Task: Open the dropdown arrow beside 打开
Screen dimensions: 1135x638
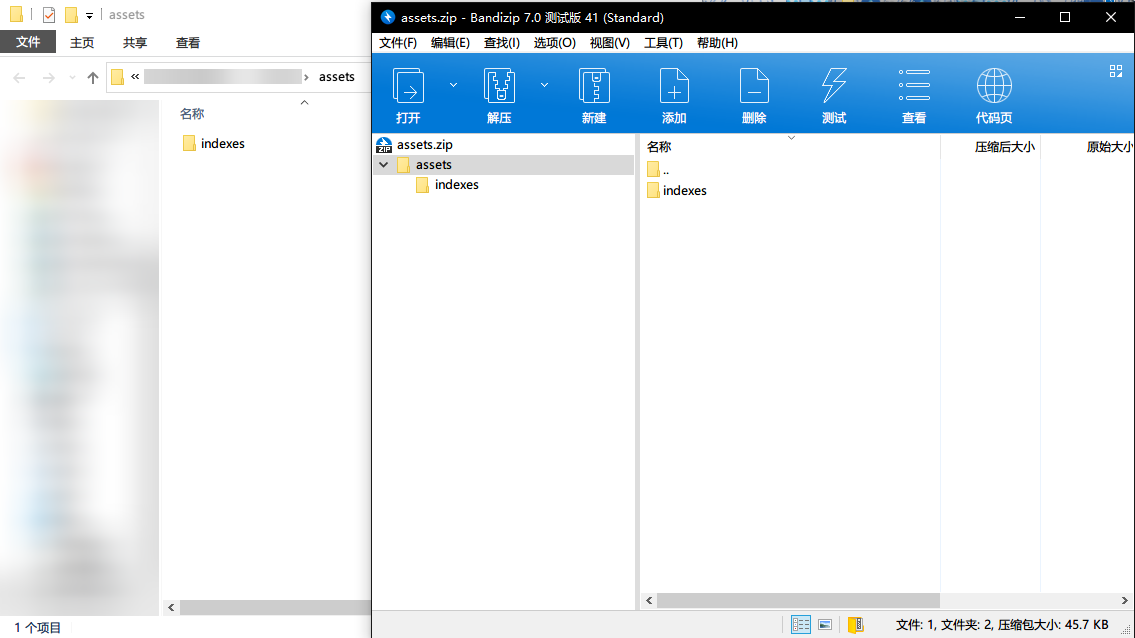Action: pos(453,85)
